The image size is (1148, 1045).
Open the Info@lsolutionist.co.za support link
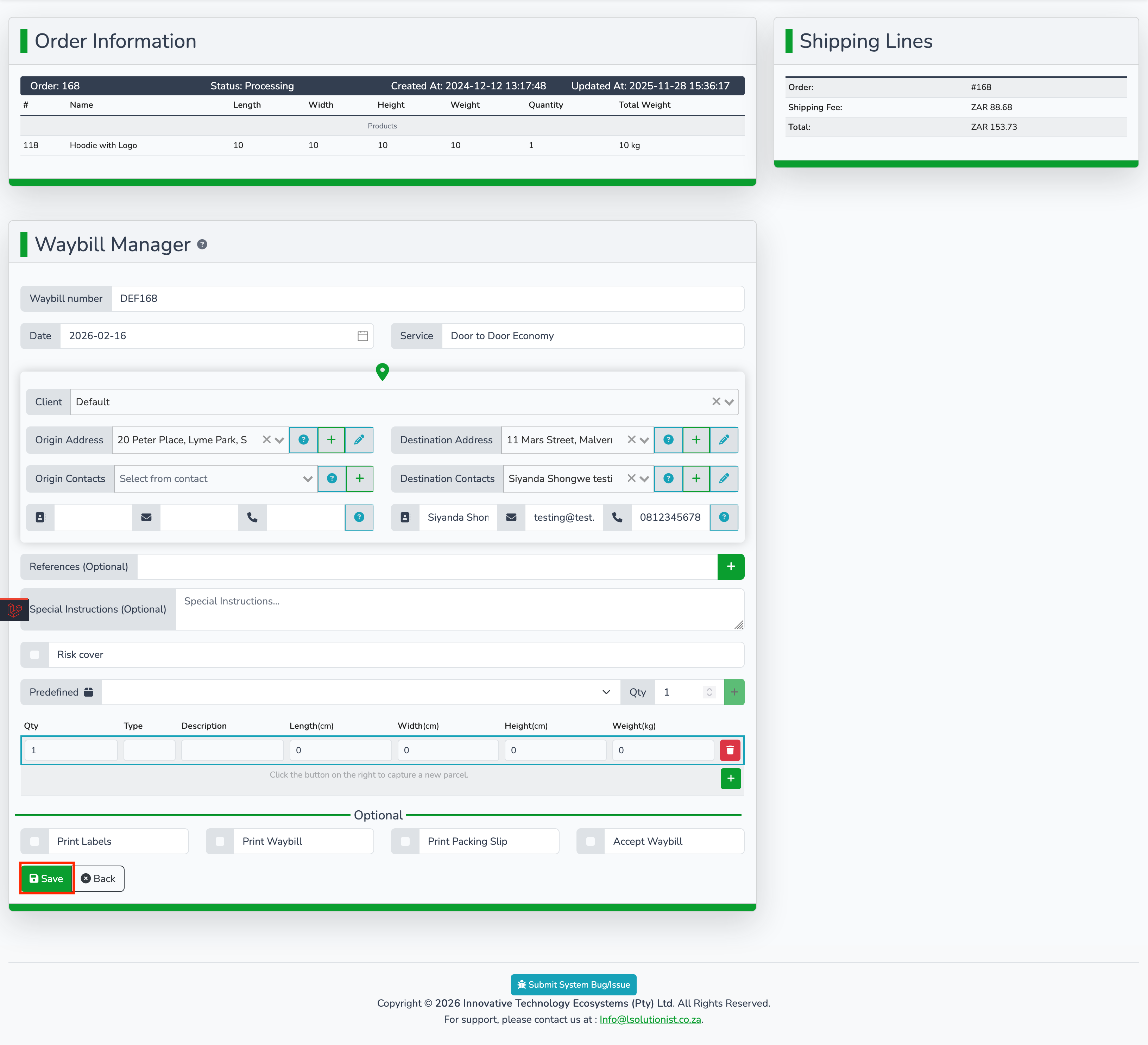coord(650,1020)
